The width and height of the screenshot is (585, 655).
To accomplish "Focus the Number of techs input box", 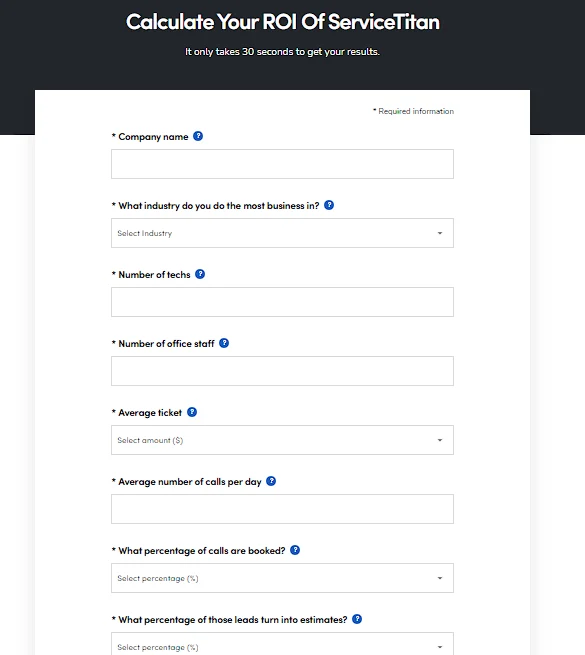I will tap(282, 302).
